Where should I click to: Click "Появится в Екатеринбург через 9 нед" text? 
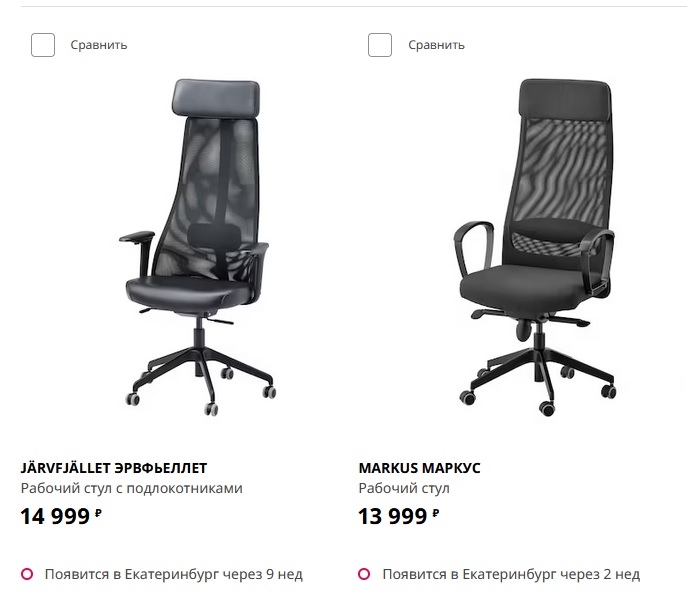click(174, 574)
